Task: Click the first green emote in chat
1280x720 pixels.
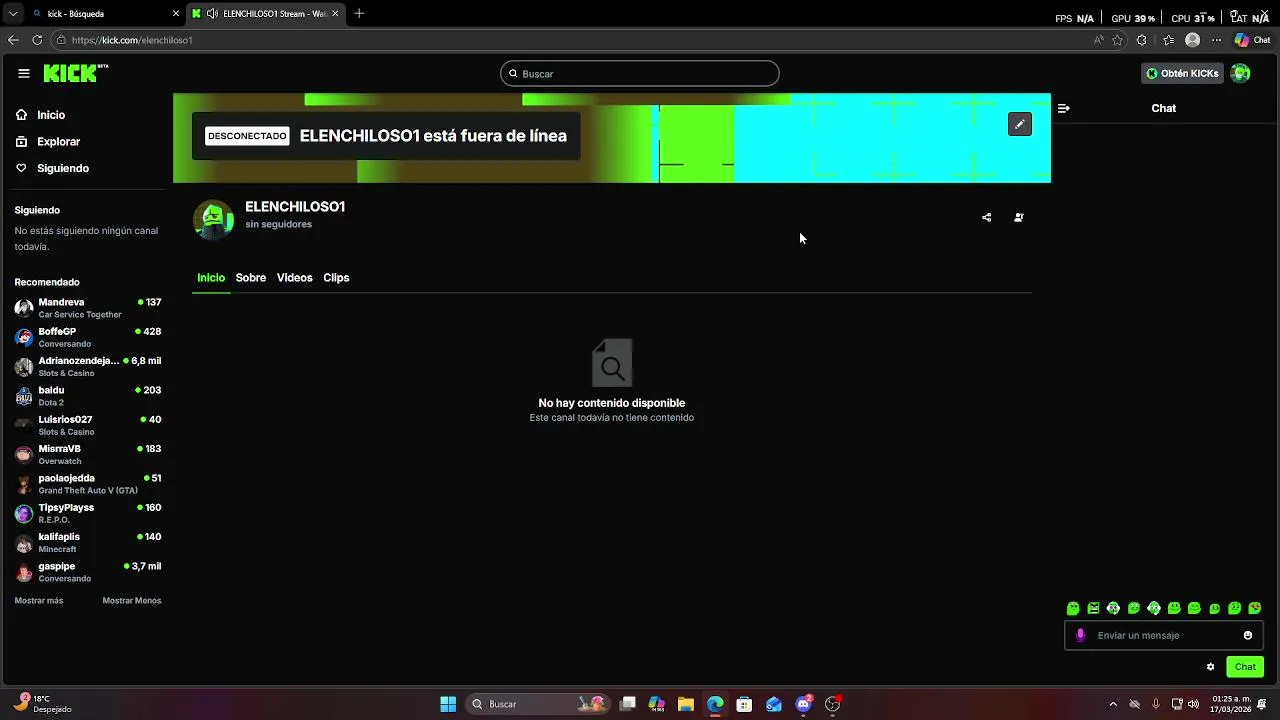Action: pos(1073,608)
